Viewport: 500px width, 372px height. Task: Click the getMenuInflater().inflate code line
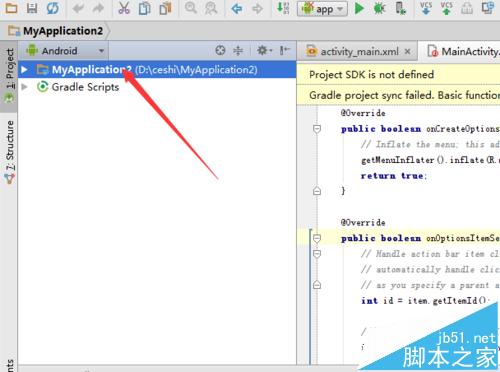(x=430, y=160)
